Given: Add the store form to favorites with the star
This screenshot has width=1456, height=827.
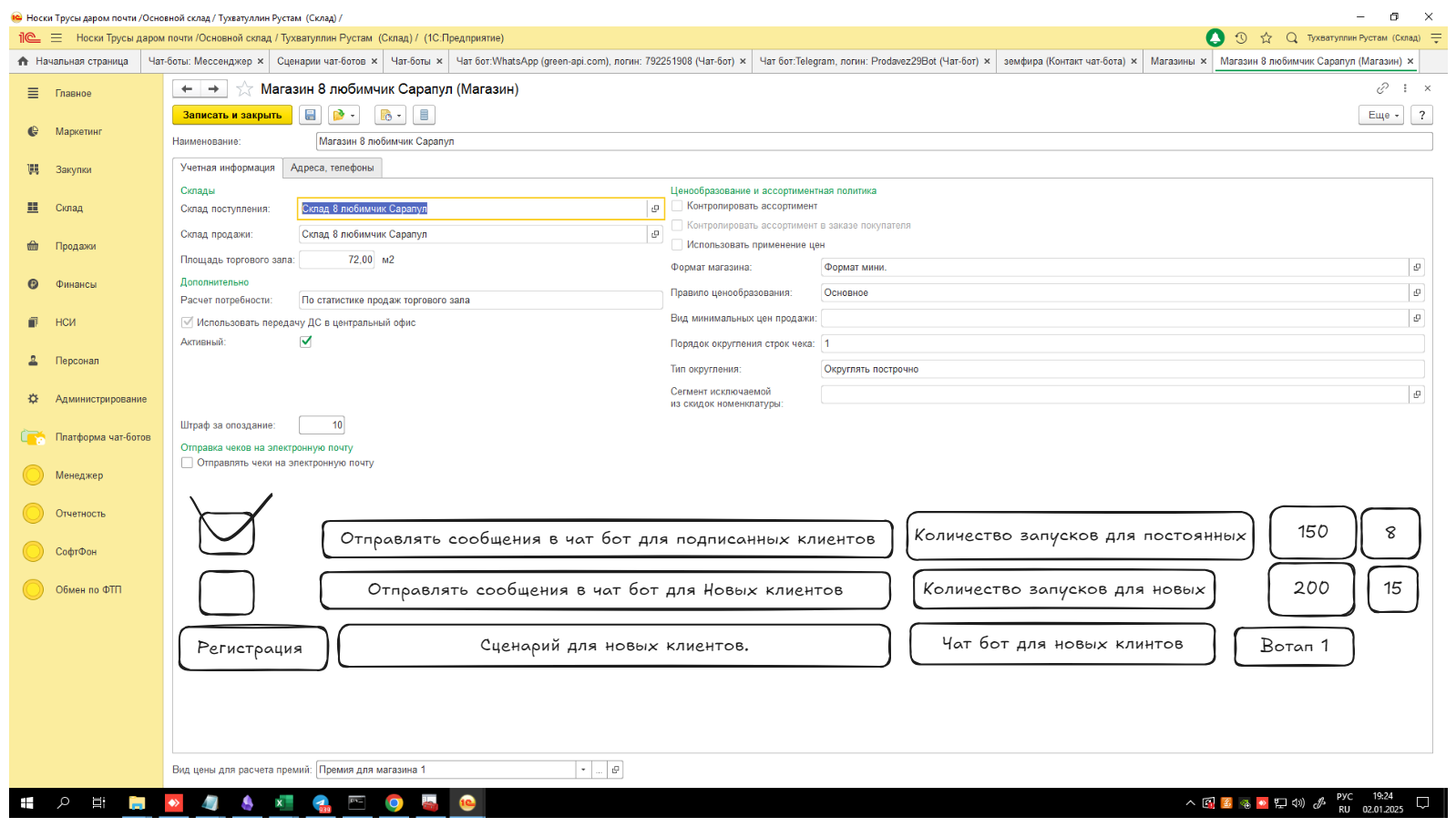Looking at the screenshot, I should [244, 88].
